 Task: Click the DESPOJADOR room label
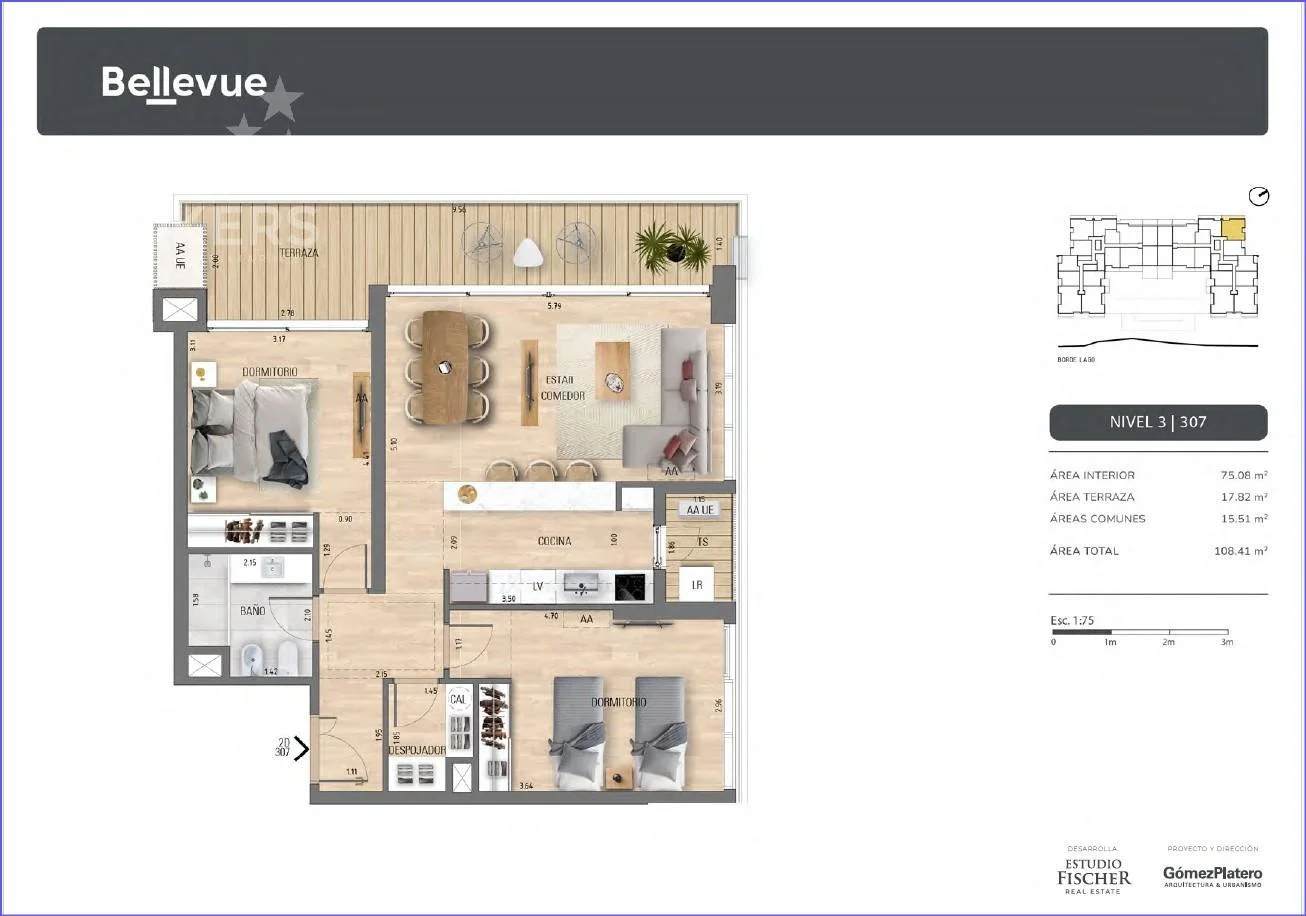click(417, 750)
